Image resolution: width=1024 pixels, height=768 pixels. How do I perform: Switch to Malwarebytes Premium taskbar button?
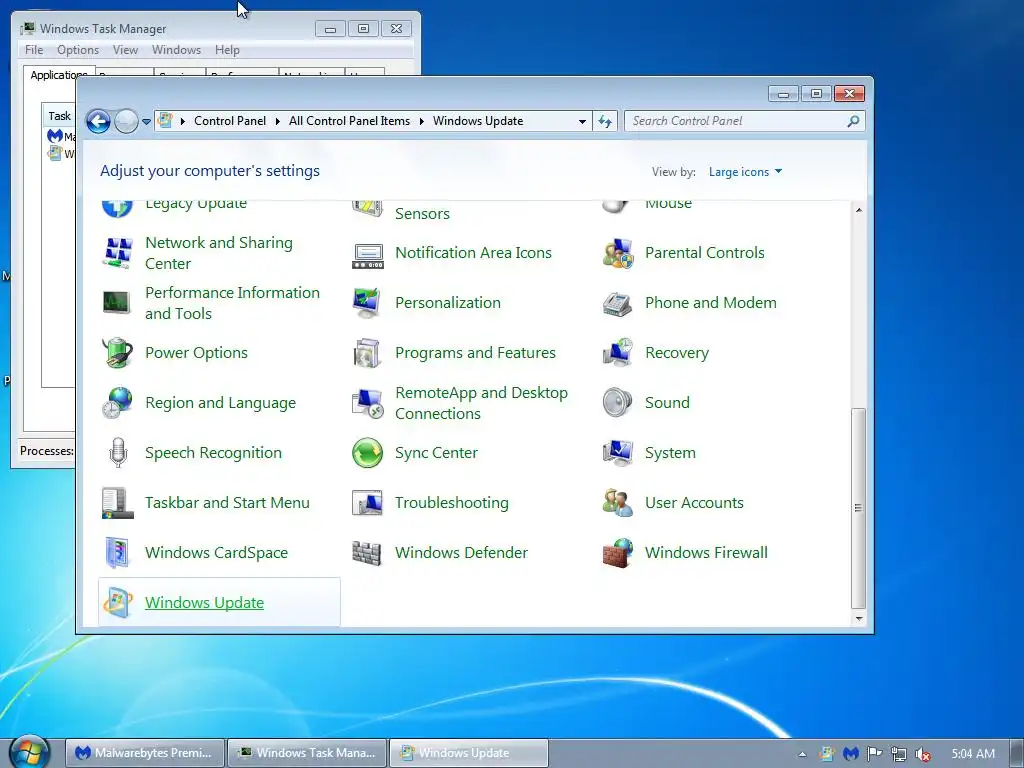[x=145, y=753]
